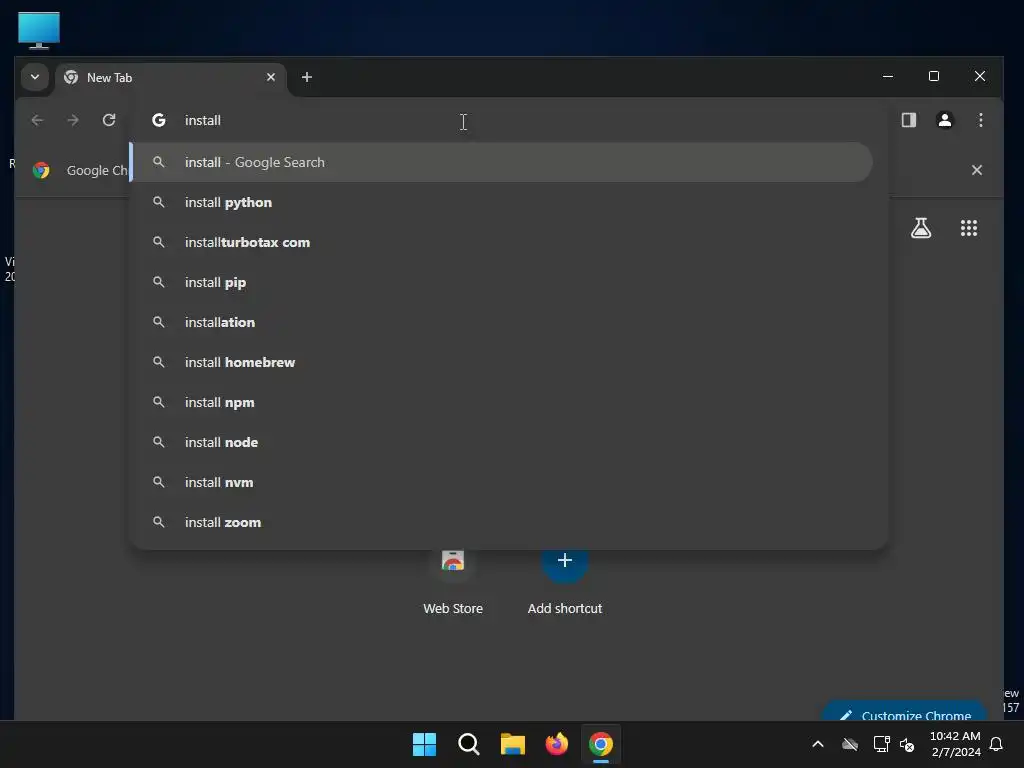Click the Add shortcut button
1024x768 pixels.
565,581
